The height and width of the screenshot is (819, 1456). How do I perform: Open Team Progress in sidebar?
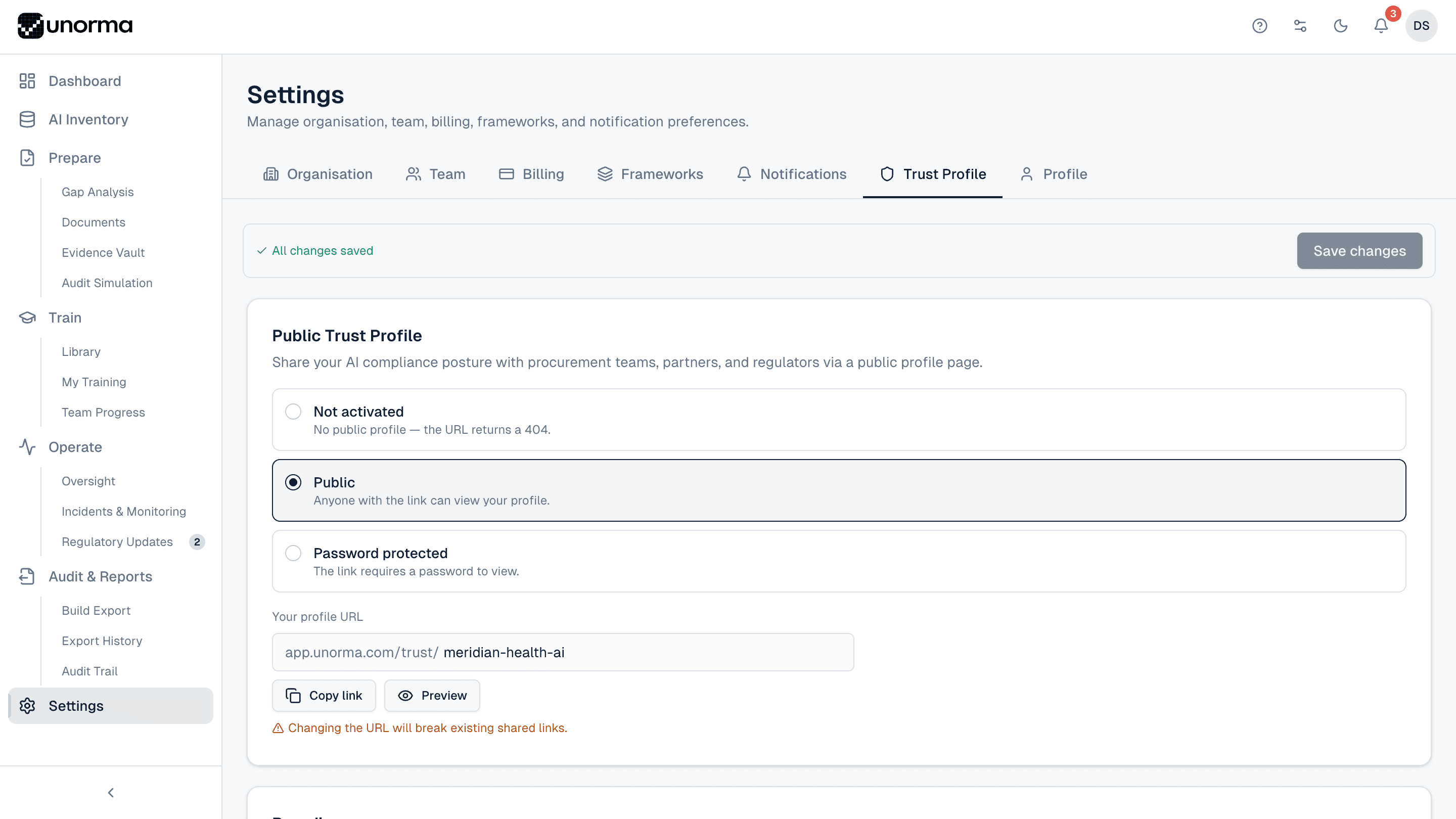coord(104,413)
